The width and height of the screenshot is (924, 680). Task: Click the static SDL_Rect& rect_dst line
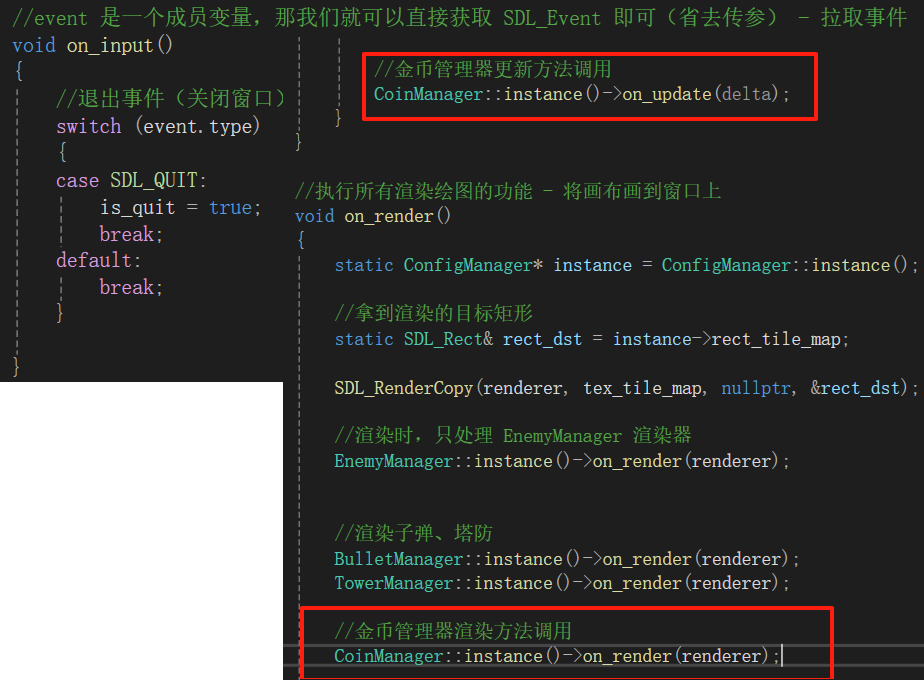pos(592,339)
